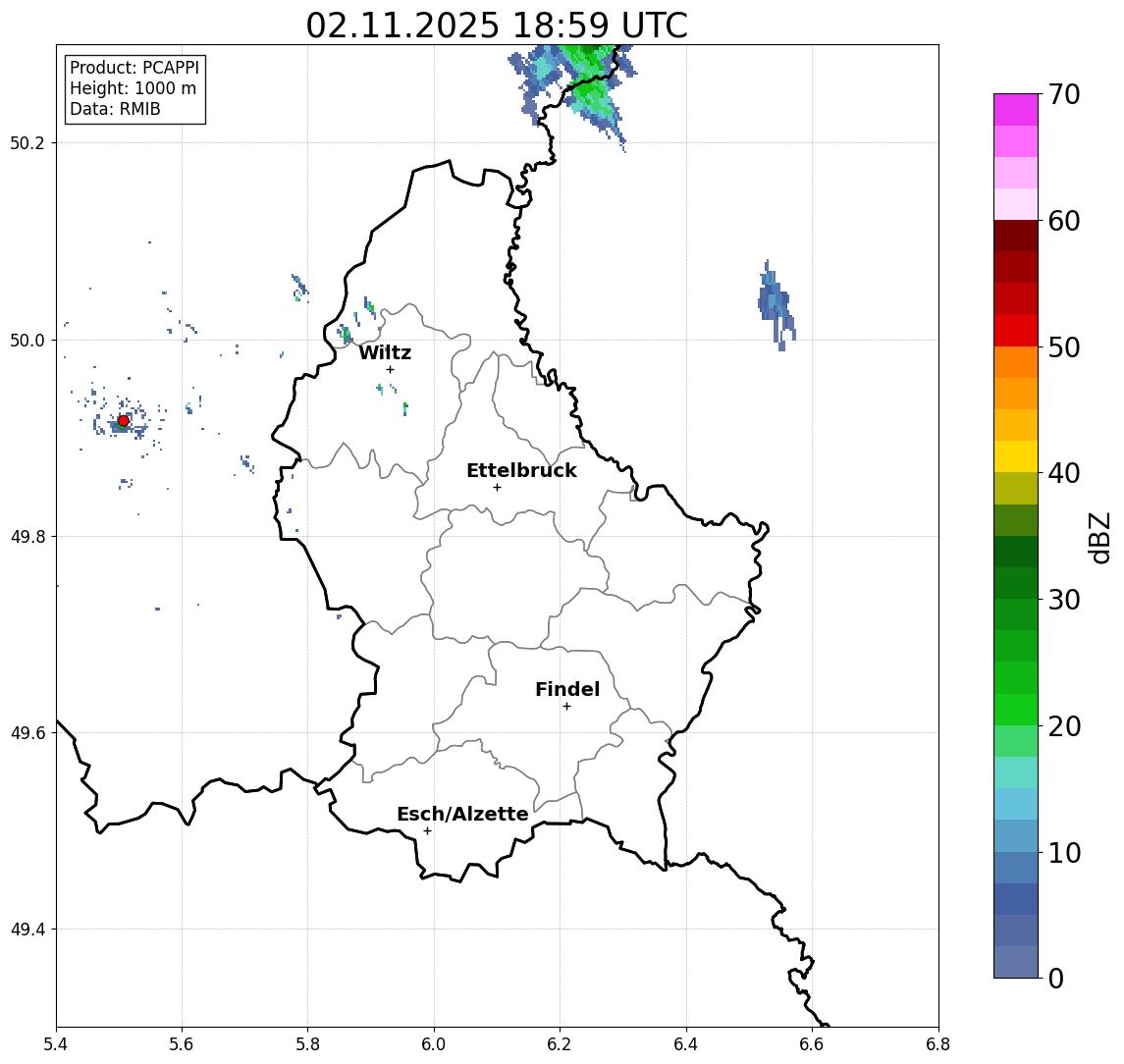Click the 10 value on the colorbar
Viewport: 1124px width, 1064px height.
[x=1063, y=852]
